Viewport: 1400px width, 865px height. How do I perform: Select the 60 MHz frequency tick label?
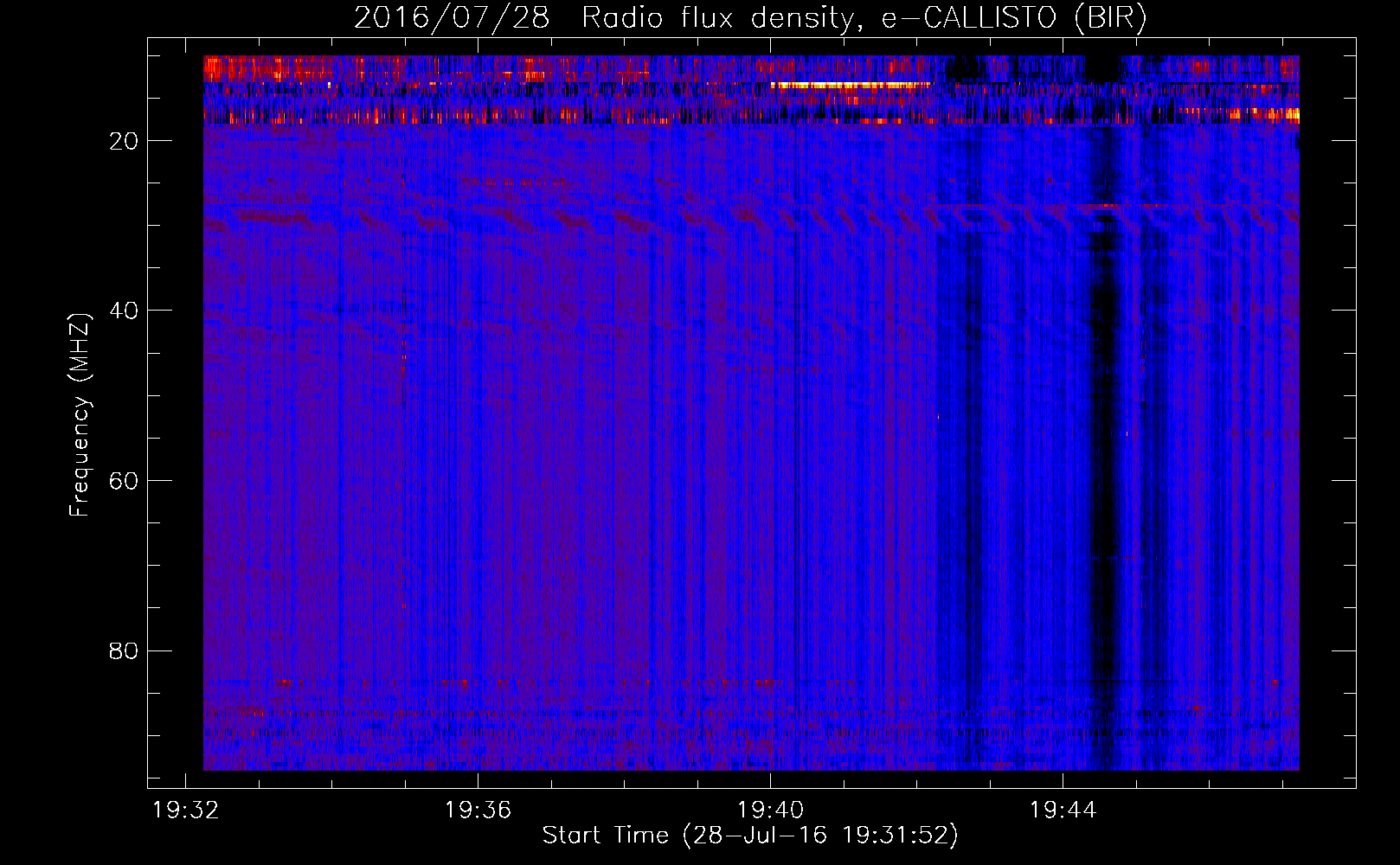pyautogui.click(x=125, y=481)
